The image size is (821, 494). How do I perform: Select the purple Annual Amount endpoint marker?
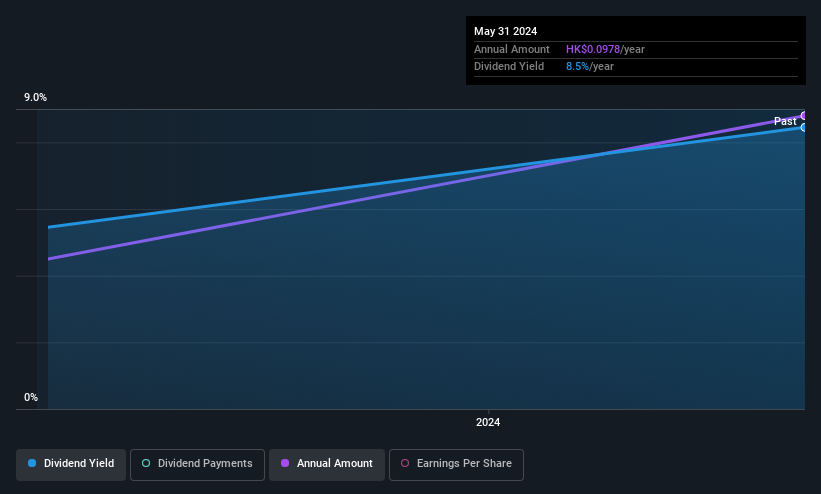click(x=804, y=116)
